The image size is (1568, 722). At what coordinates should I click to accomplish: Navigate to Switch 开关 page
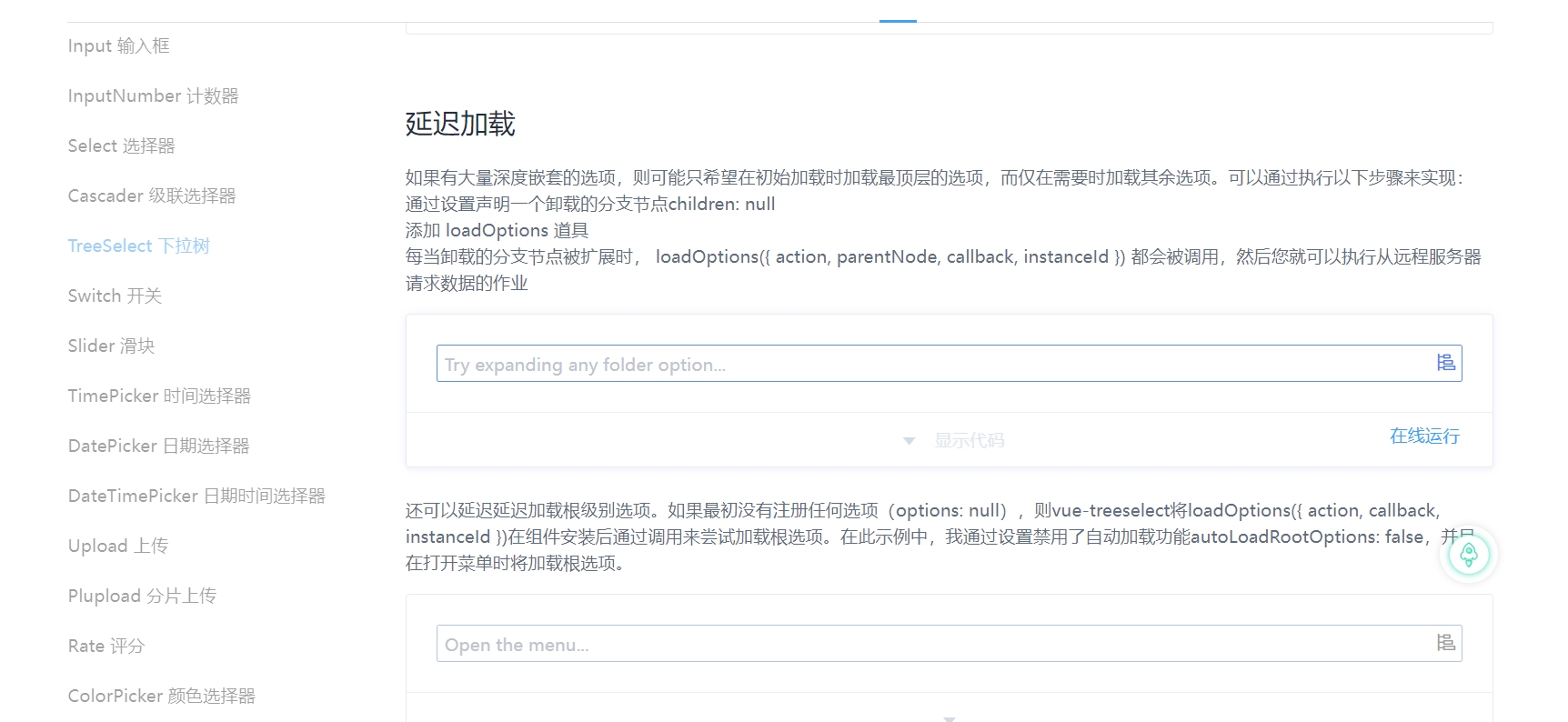tap(115, 296)
